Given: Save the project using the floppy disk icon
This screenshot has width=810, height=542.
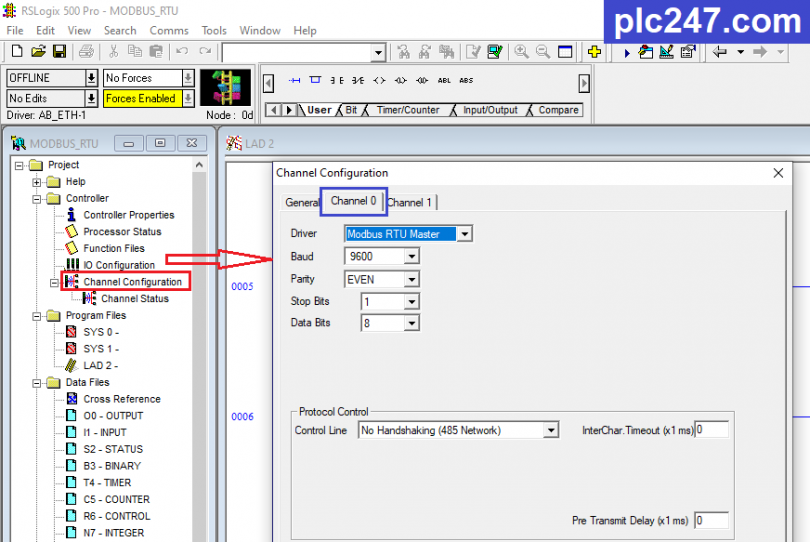Looking at the screenshot, I should (59, 52).
